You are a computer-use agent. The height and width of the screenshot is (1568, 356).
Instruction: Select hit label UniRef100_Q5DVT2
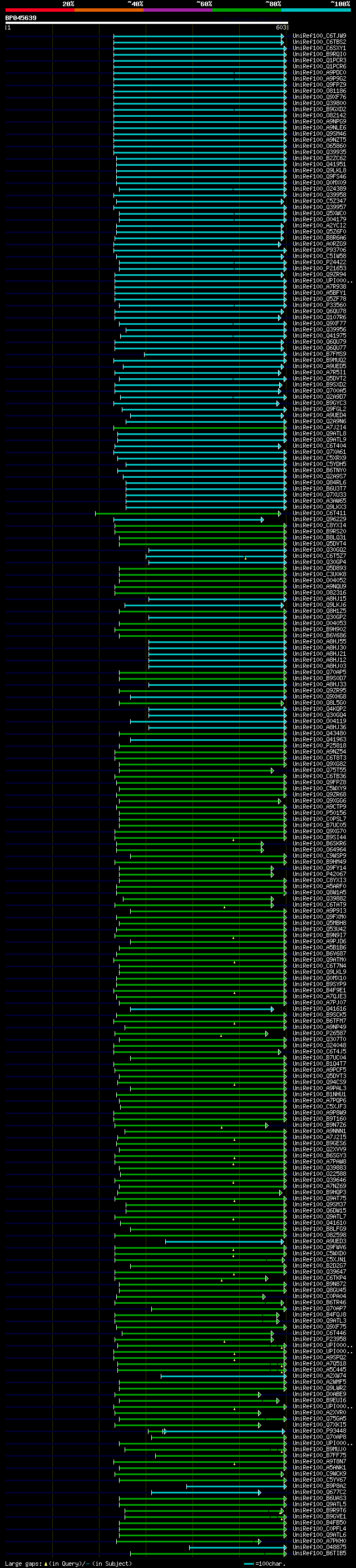tap(319, 379)
